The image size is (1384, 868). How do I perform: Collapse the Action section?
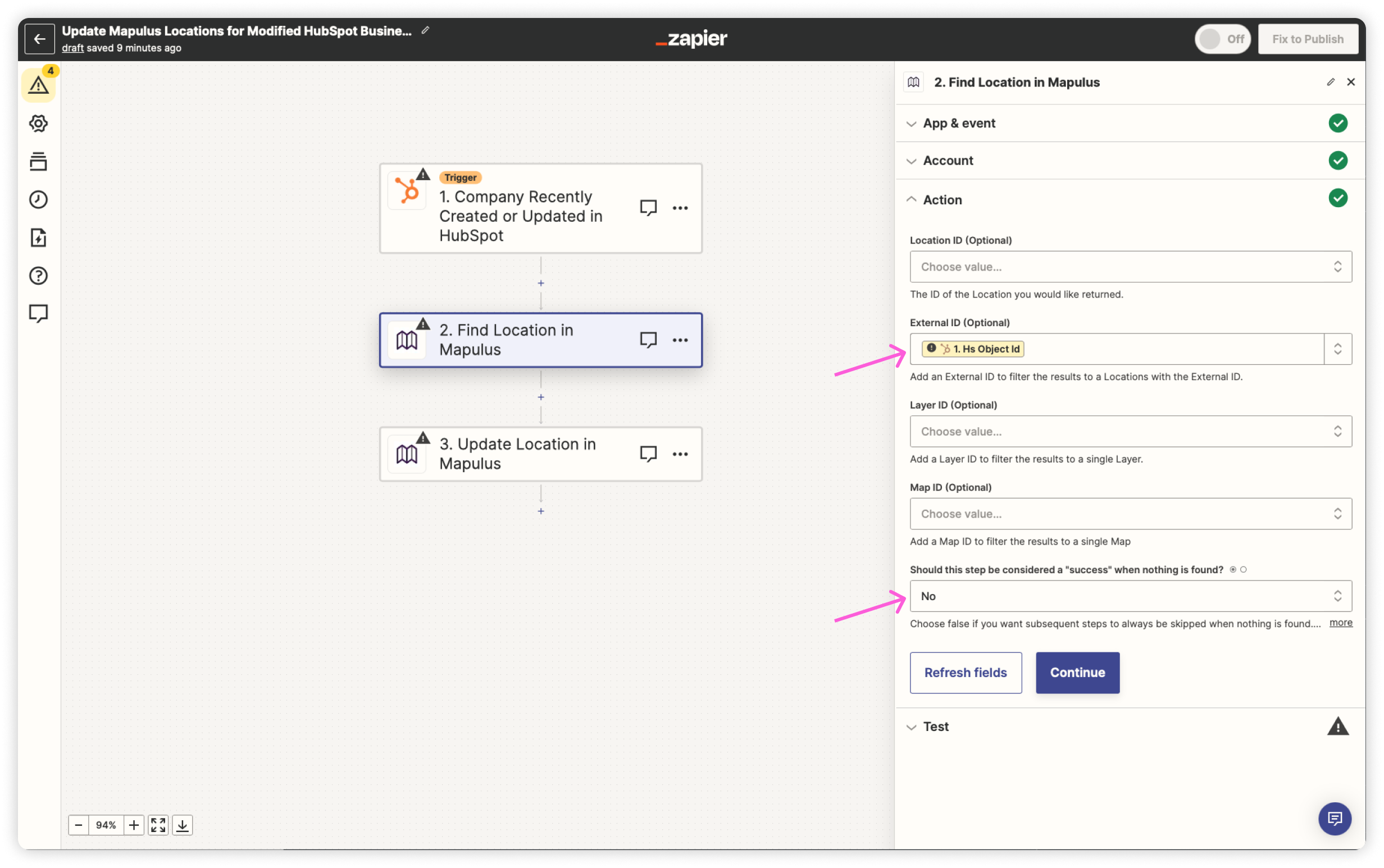pos(1130,199)
